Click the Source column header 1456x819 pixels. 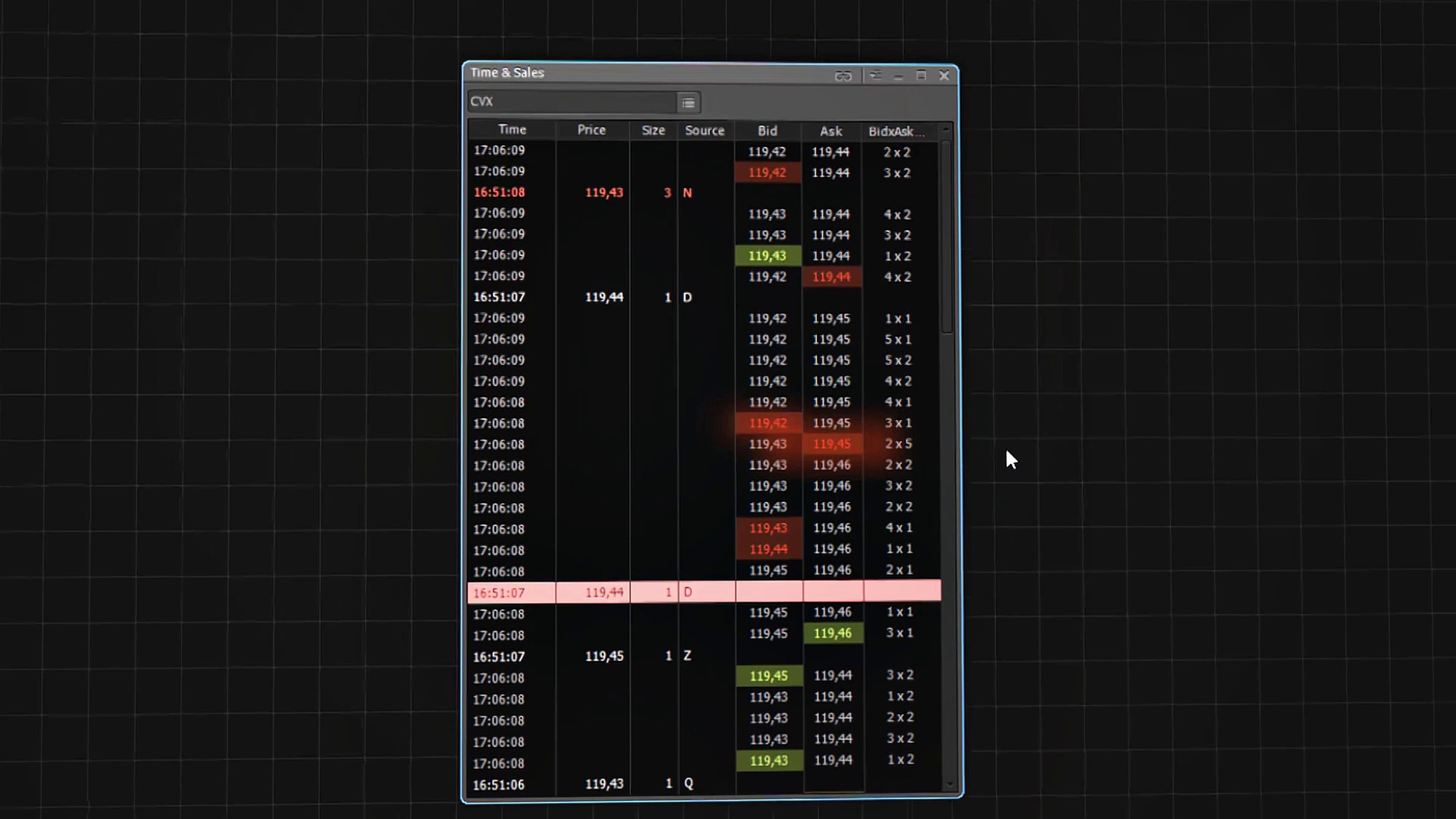point(704,130)
